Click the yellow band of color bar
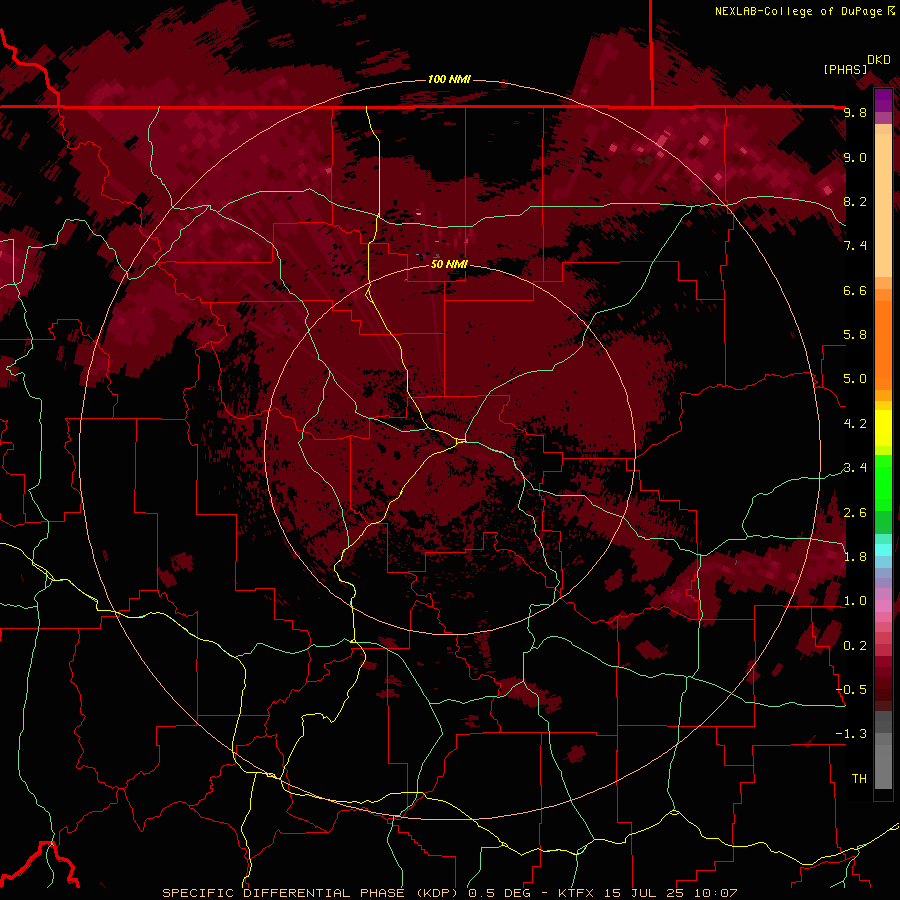The image size is (900, 900). pos(883,428)
